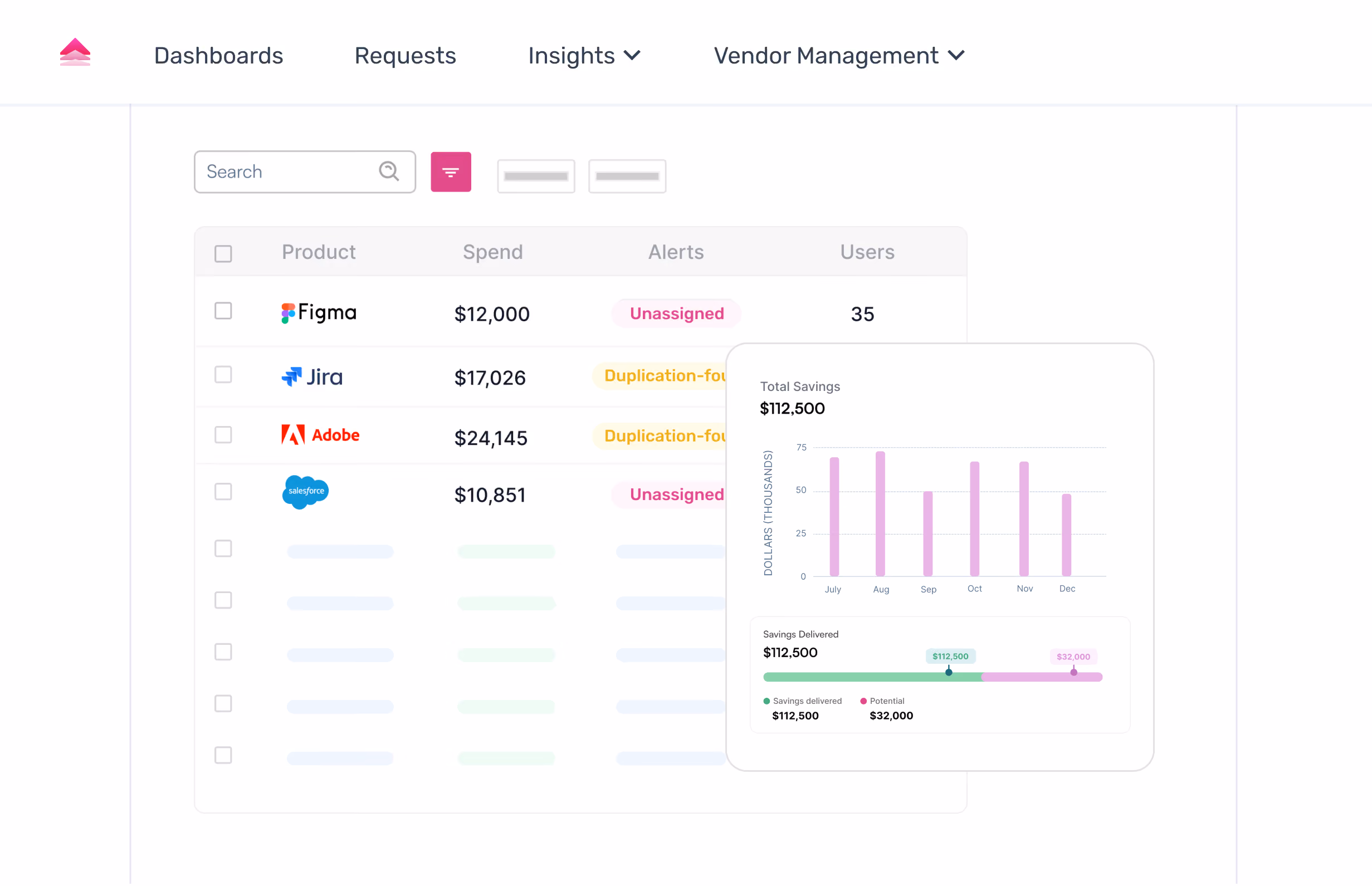
Task: Click the Adobe product logo
Action: 320,435
